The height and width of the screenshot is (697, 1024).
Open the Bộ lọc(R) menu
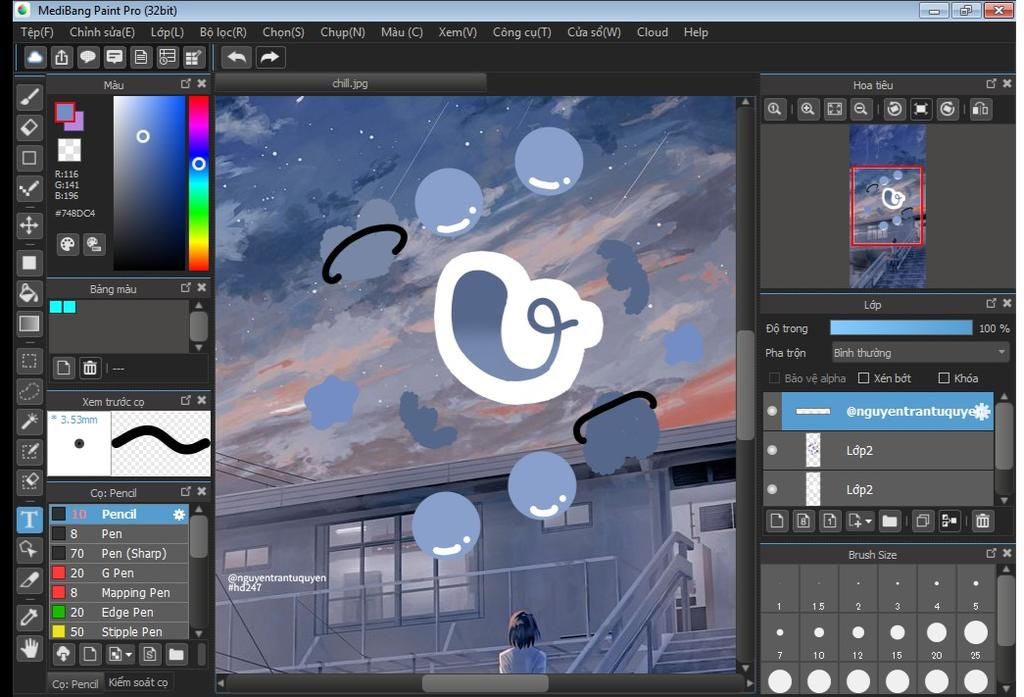coord(223,32)
